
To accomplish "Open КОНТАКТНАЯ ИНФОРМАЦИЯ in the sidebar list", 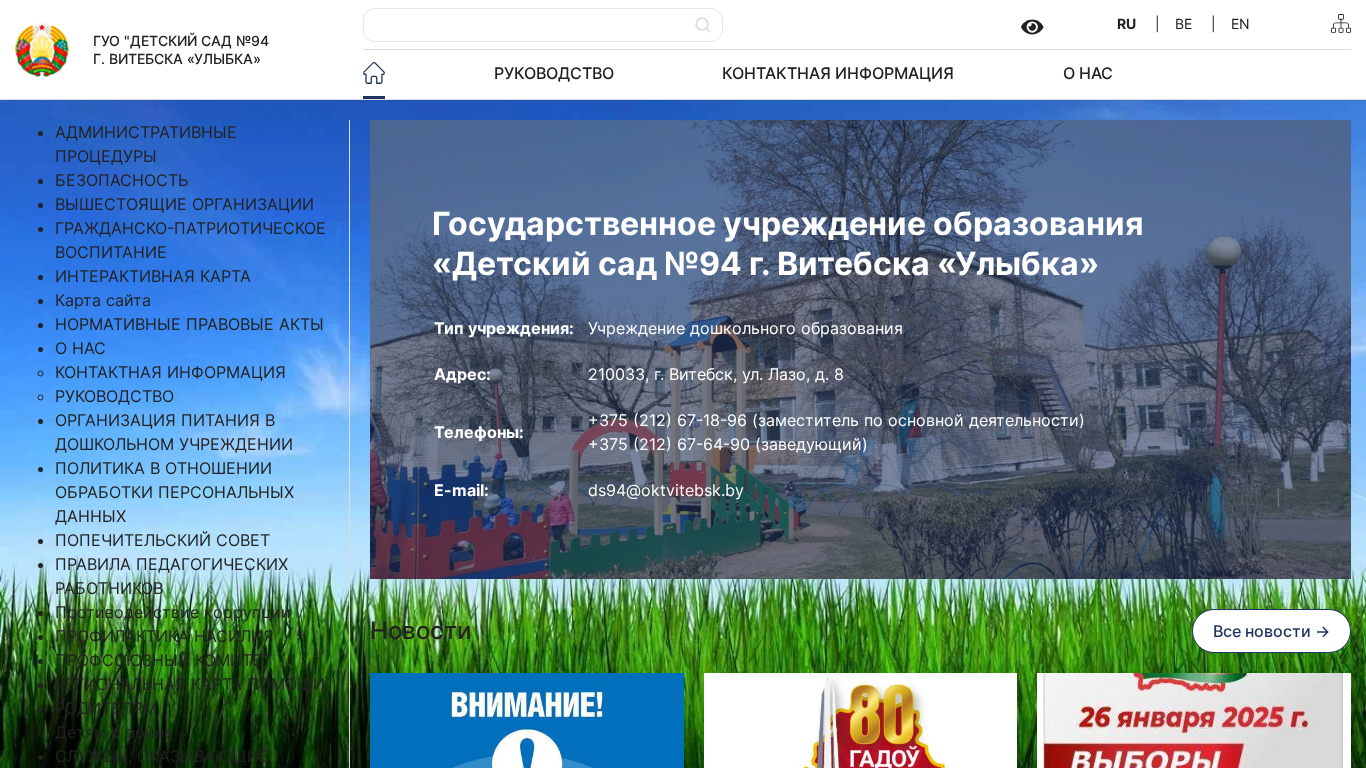I will coord(170,372).
